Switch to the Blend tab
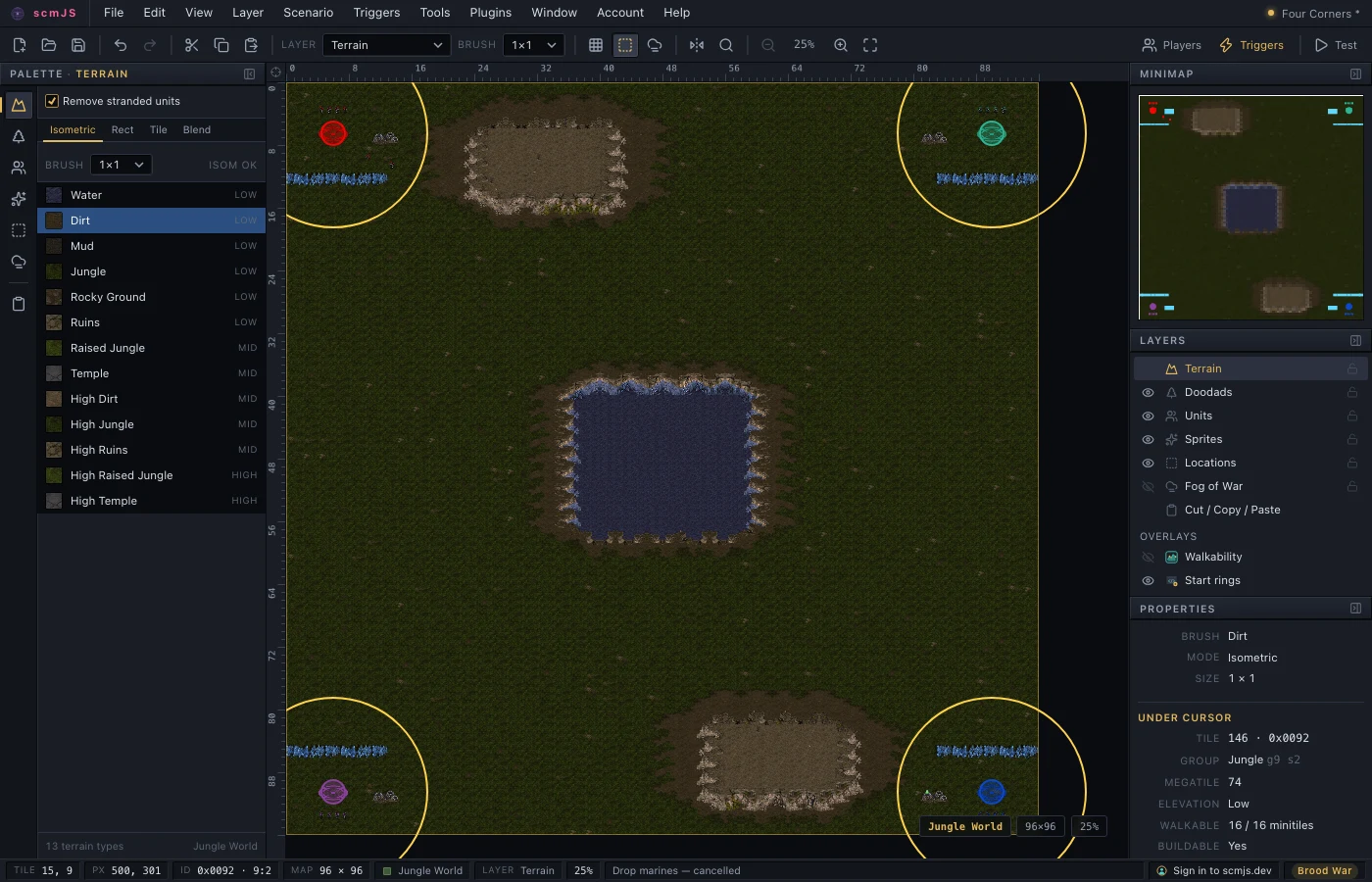 (x=197, y=129)
